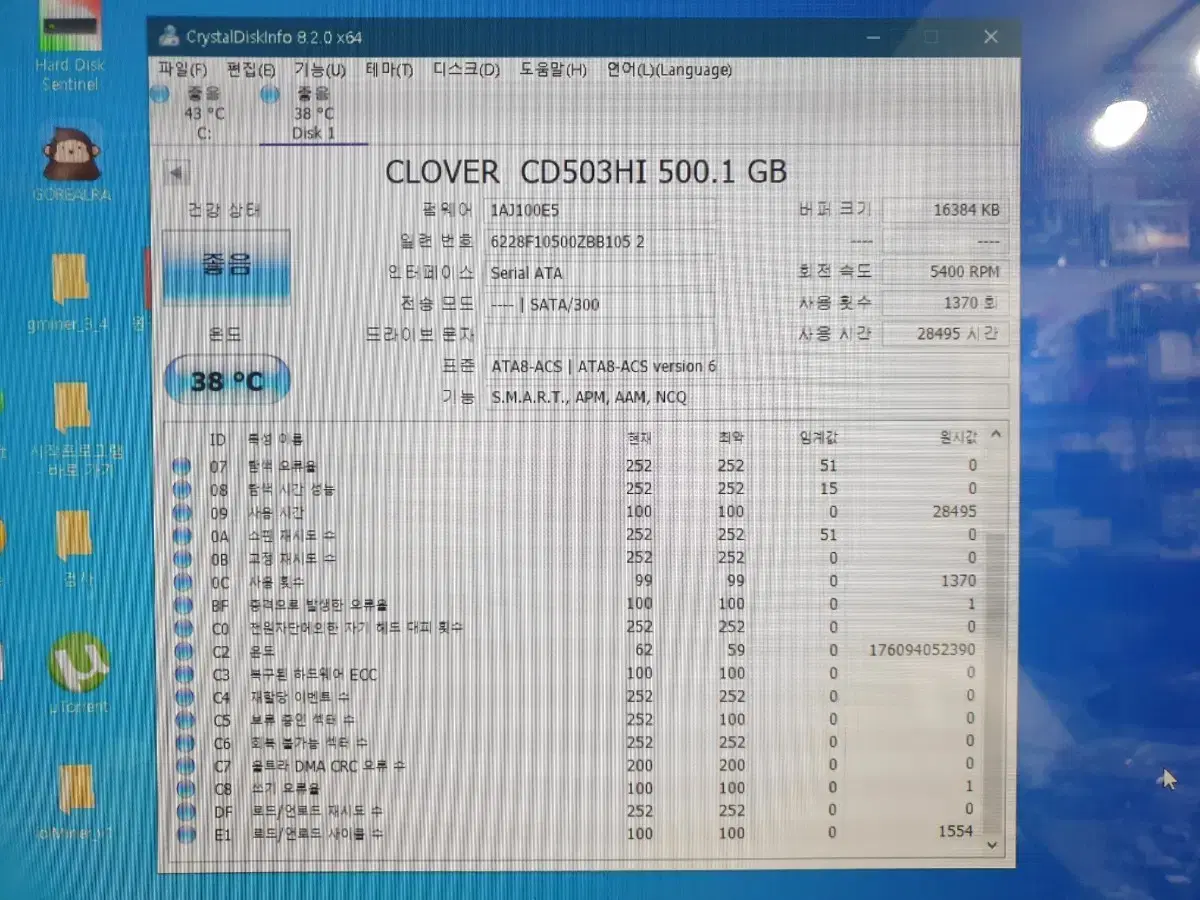This screenshot has width=1200, height=900.
Task: Click the status dot for attribute C5
Action: [183, 720]
